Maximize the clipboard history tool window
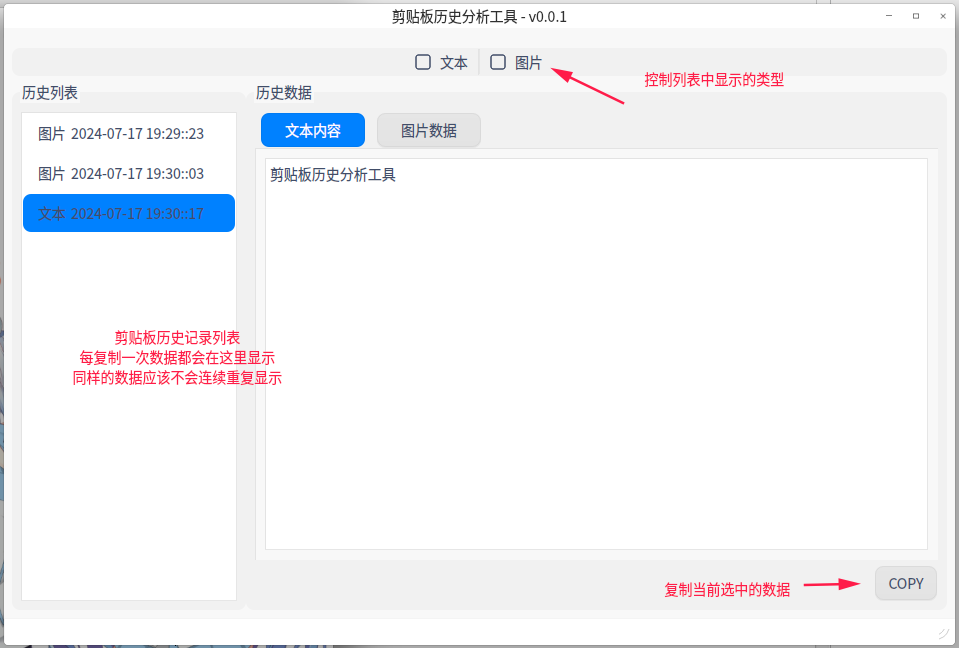The height and width of the screenshot is (648, 959). tap(915, 16)
